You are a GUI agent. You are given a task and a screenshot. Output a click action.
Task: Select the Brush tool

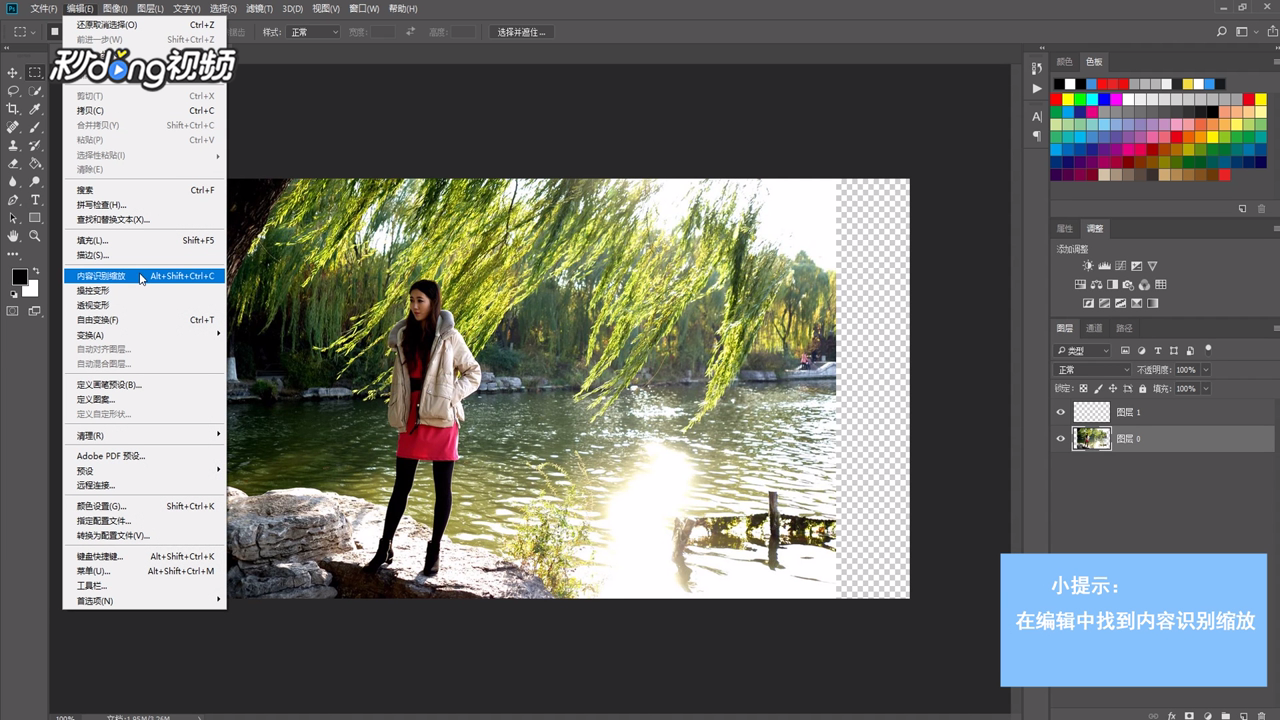click(35, 127)
